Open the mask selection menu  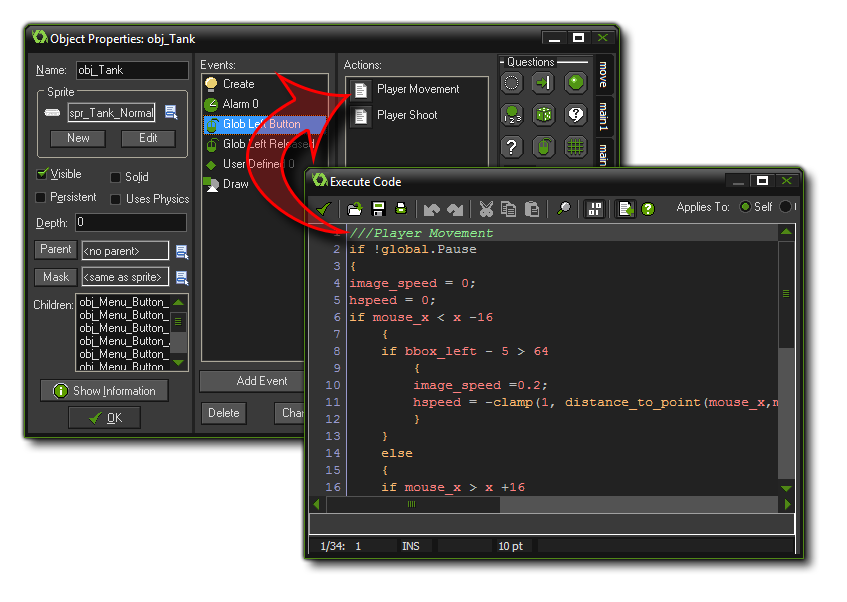182,277
